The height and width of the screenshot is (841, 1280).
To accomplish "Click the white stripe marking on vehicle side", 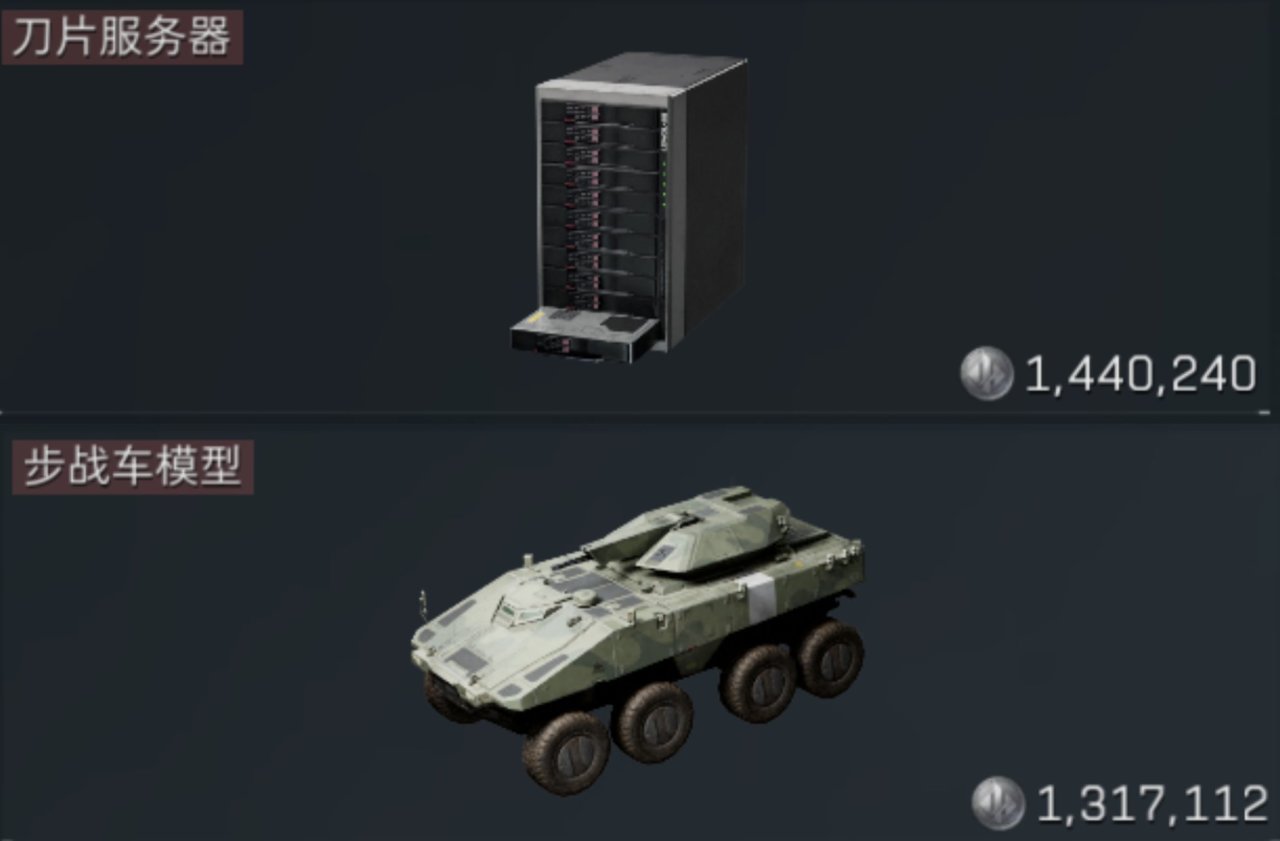I will tap(761, 598).
